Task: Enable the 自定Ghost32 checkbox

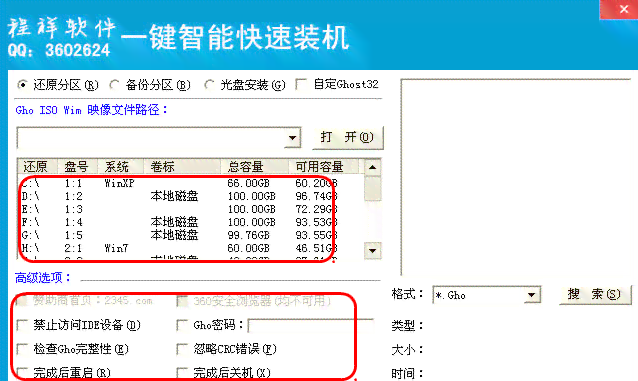Action: click(302, 85)
